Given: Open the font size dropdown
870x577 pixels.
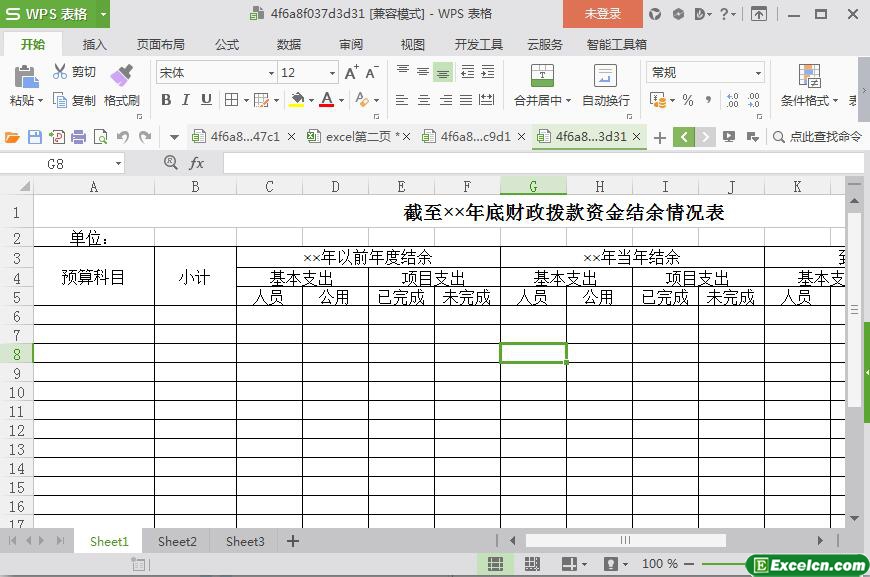Looking at the screenshot, I should tap(332, 73).
